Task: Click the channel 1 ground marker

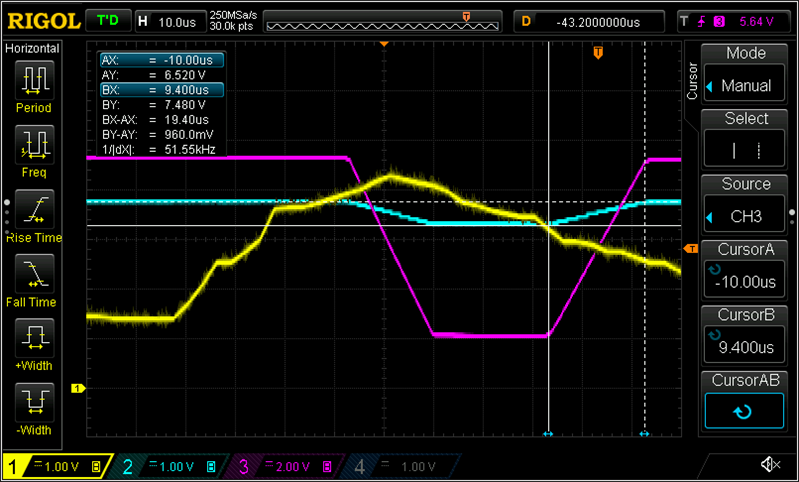Action: point(77,389)
